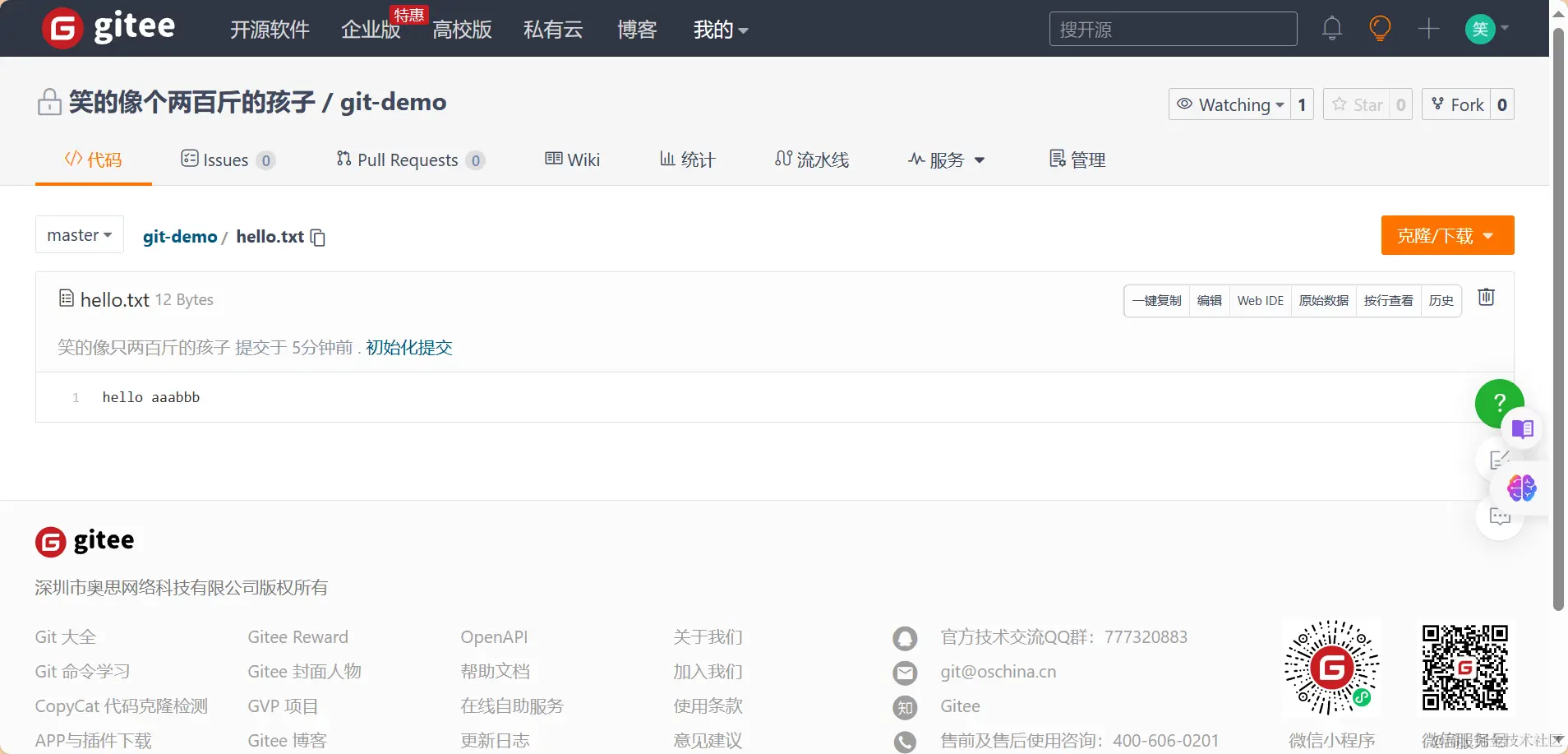1568x754 pixels.
Task: Open the AI brain assistant icon
Action: point(1521,488)
